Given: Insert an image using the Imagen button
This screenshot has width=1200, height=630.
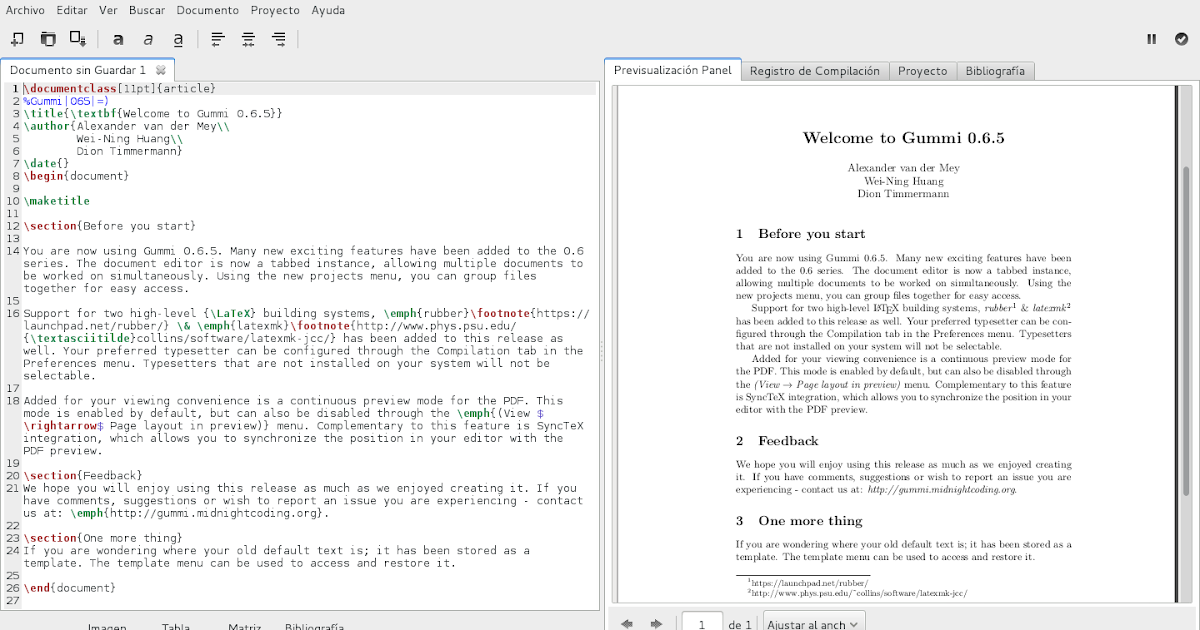Looking at the screenshot, I should pos(108,627).
